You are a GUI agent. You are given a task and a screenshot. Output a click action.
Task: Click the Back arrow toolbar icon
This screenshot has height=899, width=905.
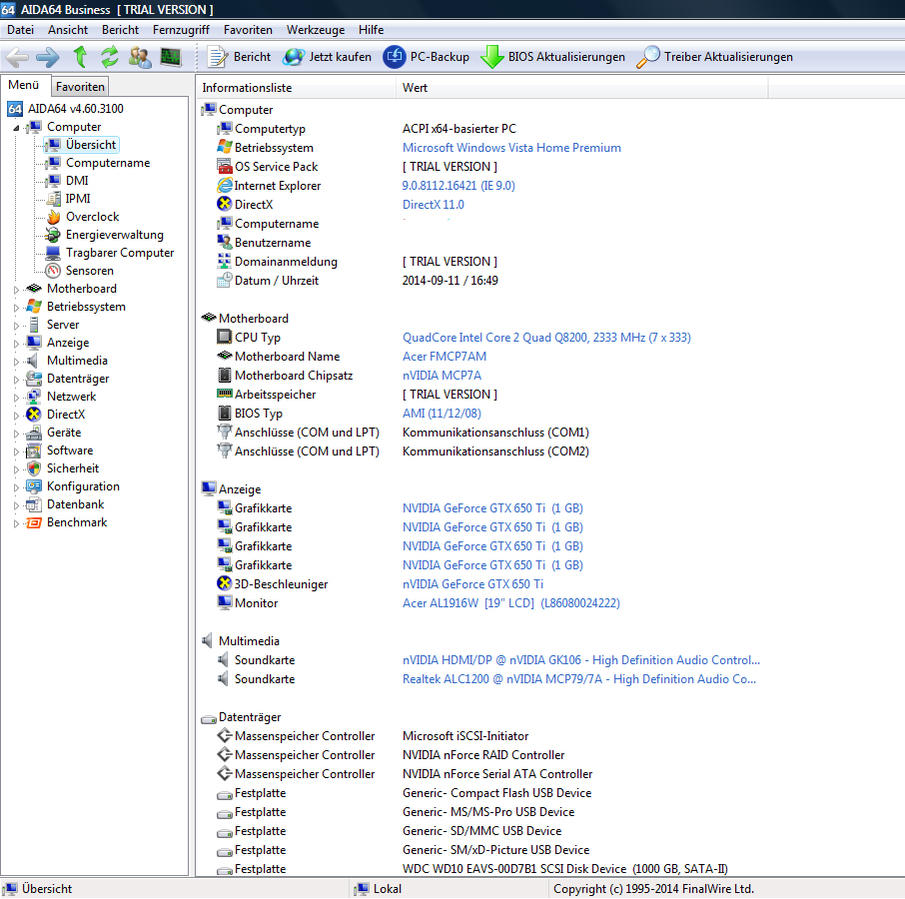[x=17, y=57]
